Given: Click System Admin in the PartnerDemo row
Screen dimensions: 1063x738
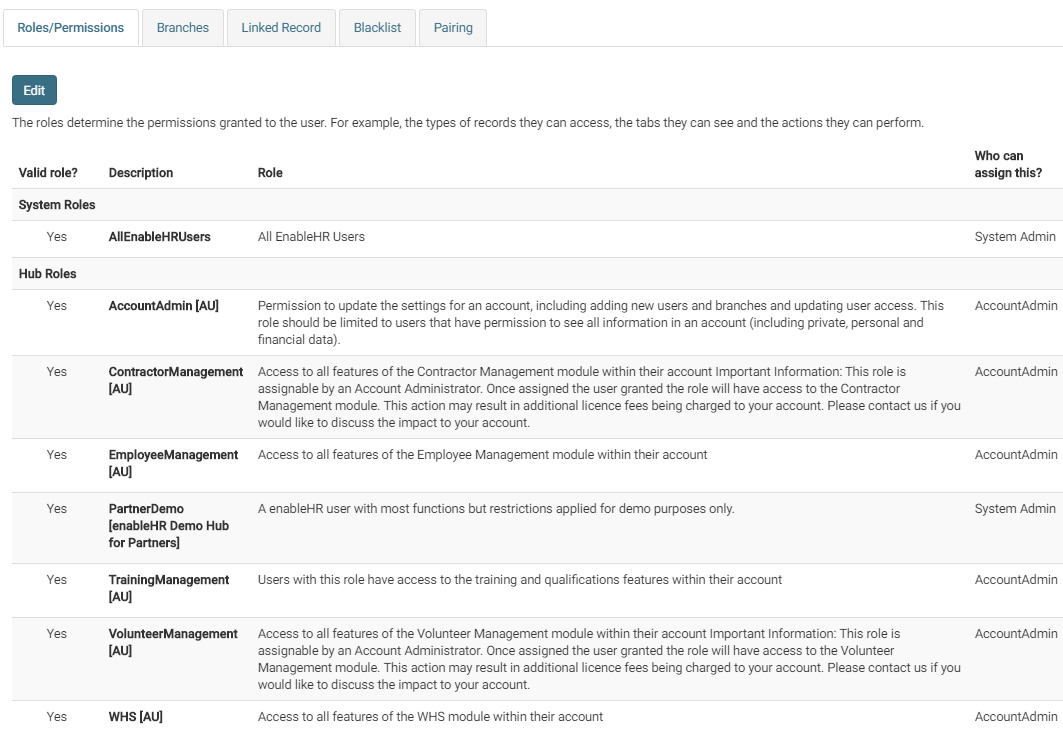Looking at the screenshot, I should click(x=1015, y=509).
